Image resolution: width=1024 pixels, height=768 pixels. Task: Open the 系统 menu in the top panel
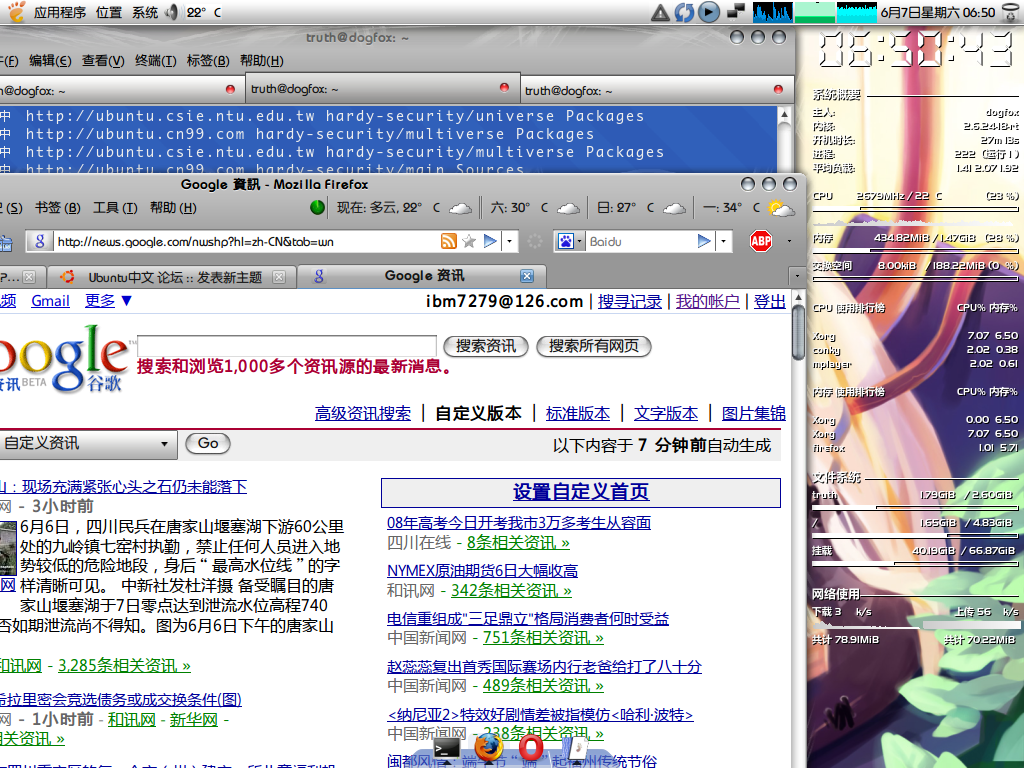pyautogui.click(x=144, y=12)
